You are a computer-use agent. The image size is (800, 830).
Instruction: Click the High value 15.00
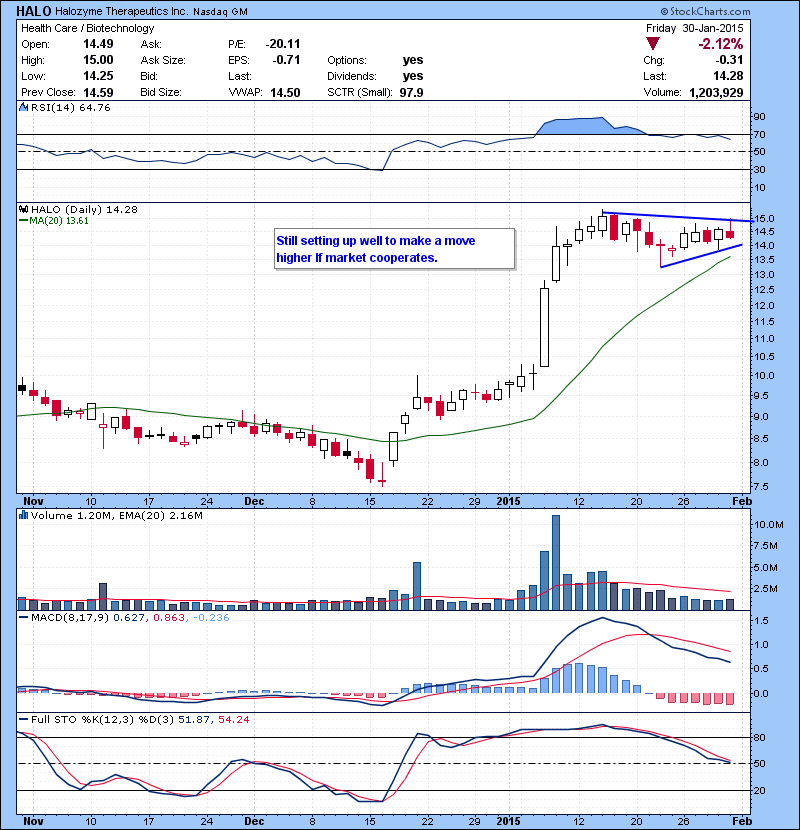tap(98, 60)
